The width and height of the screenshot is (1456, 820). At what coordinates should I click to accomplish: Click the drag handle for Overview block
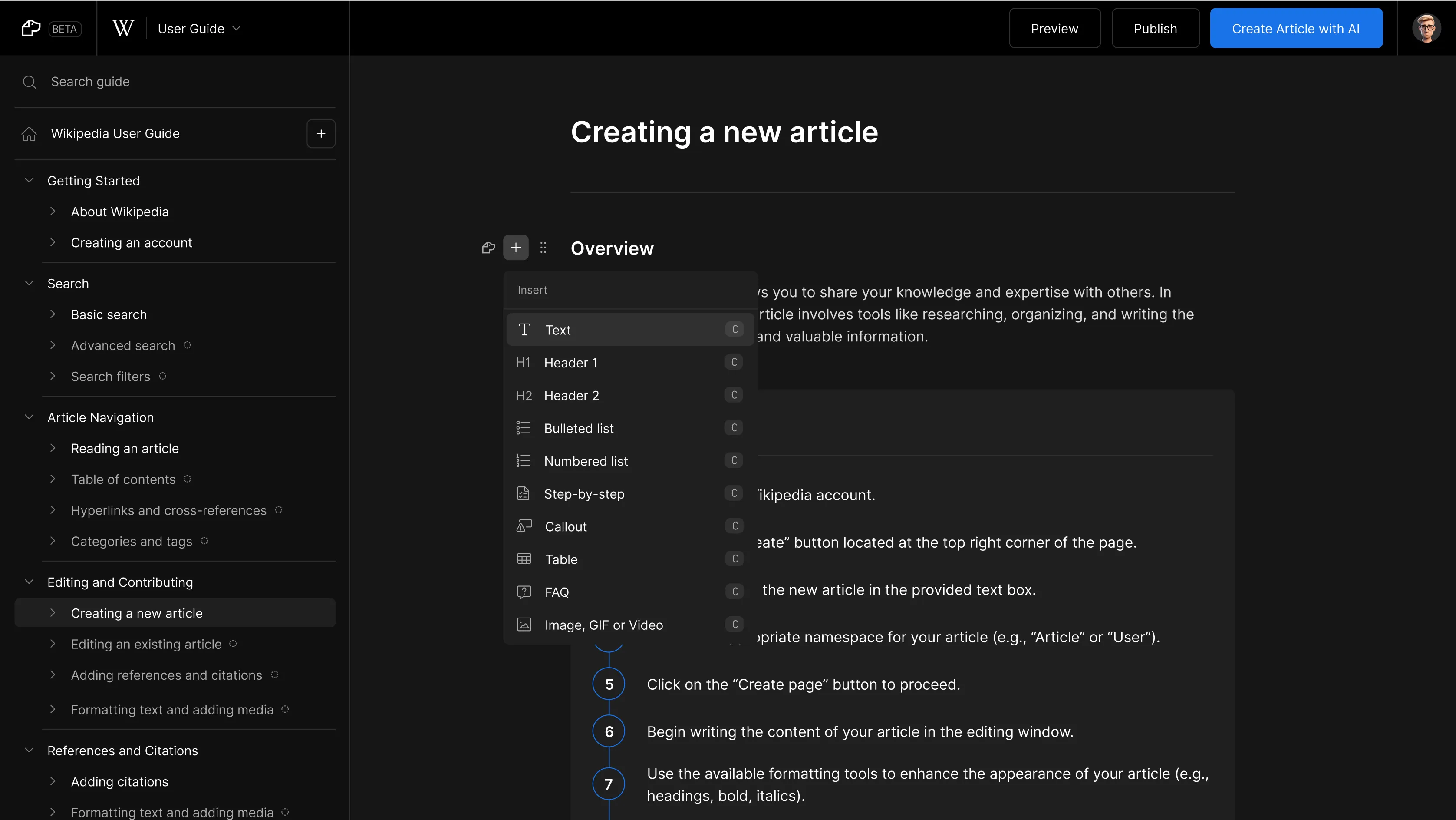543,247
